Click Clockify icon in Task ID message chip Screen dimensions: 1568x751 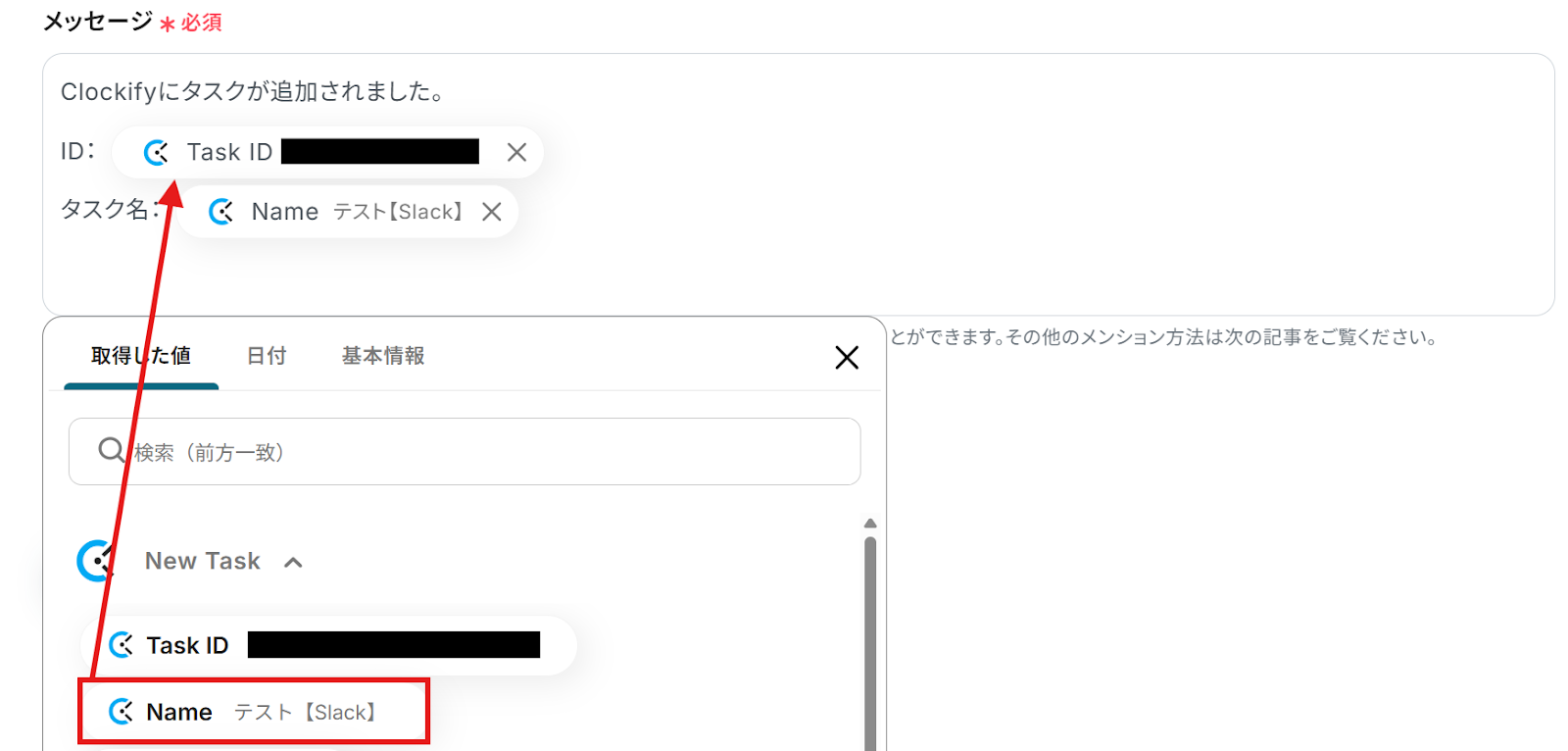click(156, 152)
